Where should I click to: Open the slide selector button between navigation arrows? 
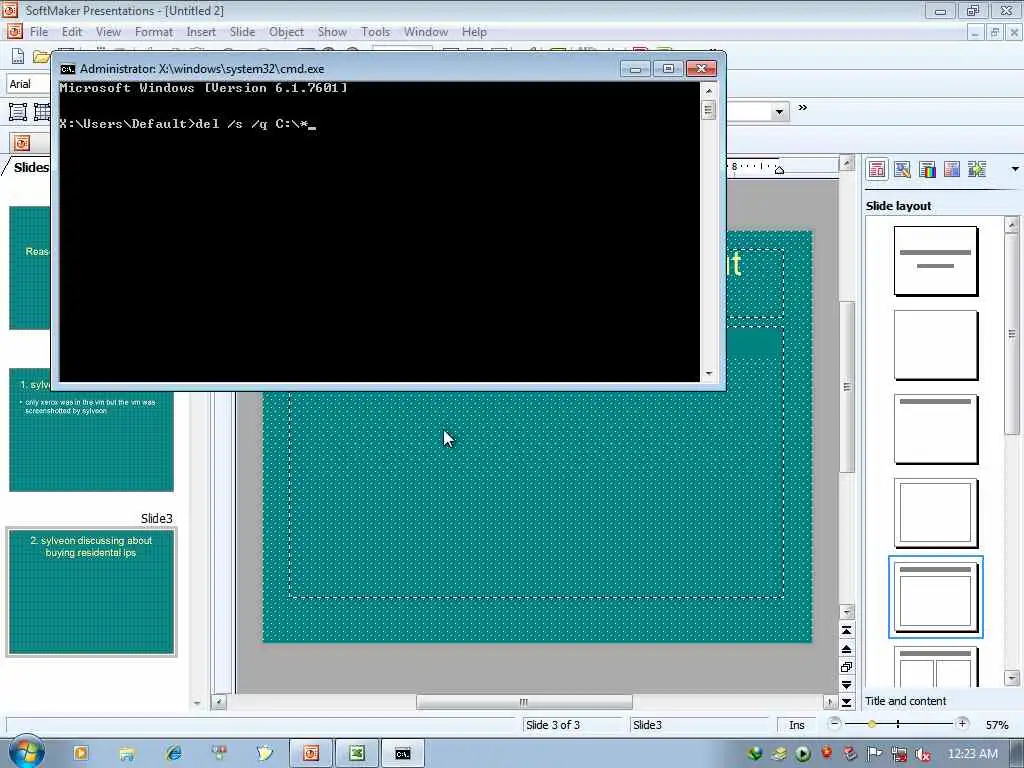coord(846,667)
